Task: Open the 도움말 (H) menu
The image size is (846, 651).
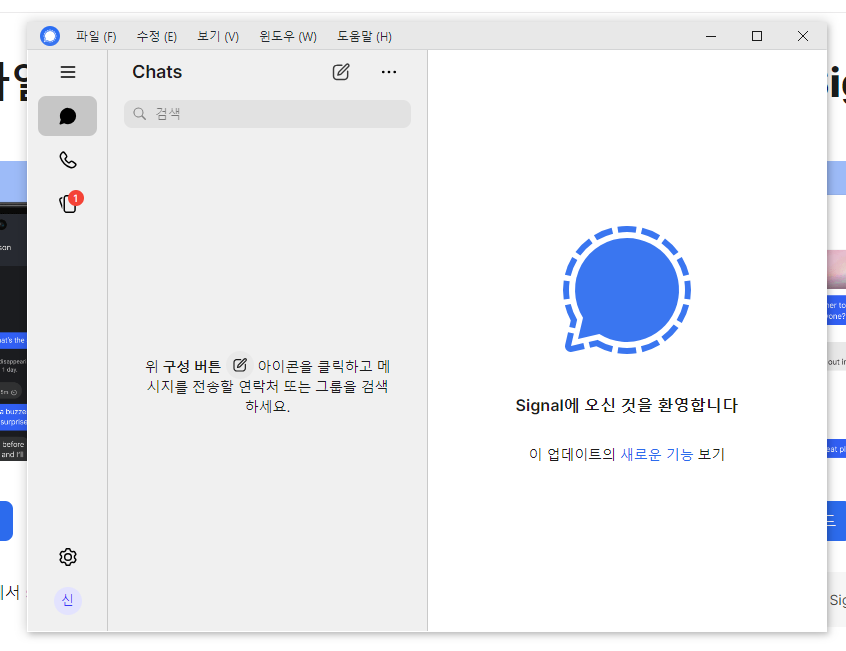Action: [364, 36]
